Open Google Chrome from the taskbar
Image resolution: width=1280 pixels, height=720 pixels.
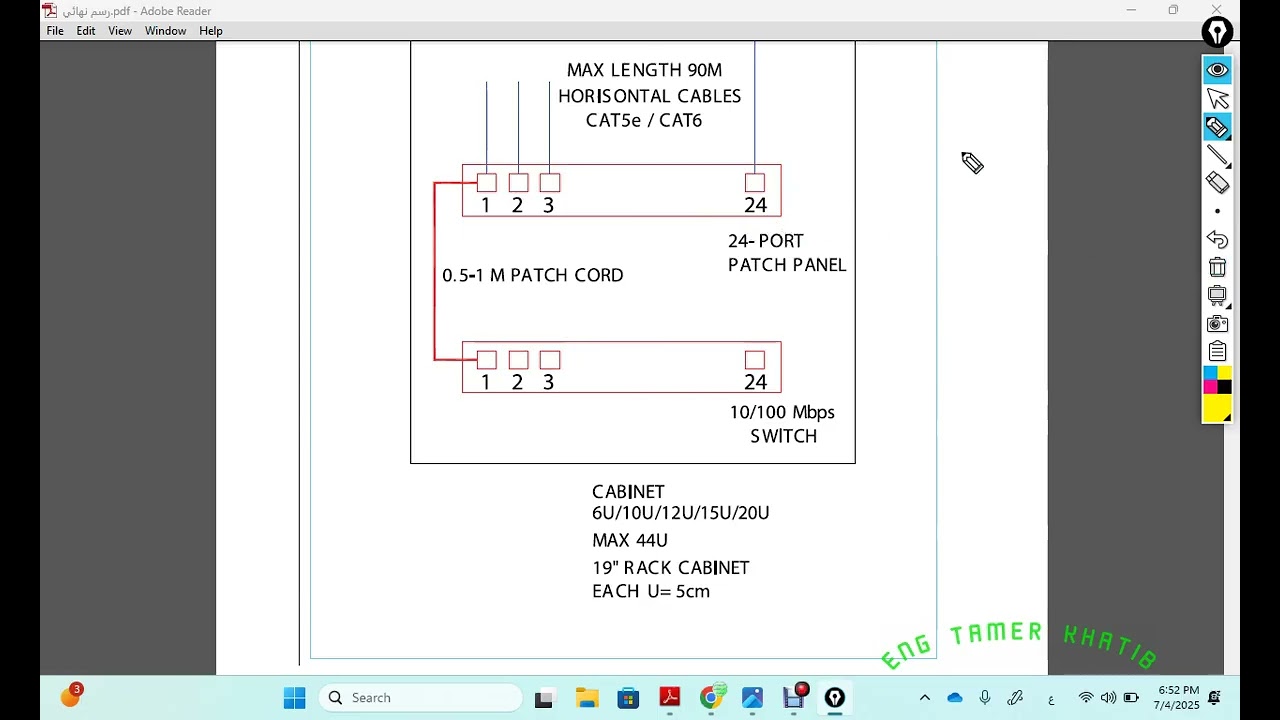(711, 698)
